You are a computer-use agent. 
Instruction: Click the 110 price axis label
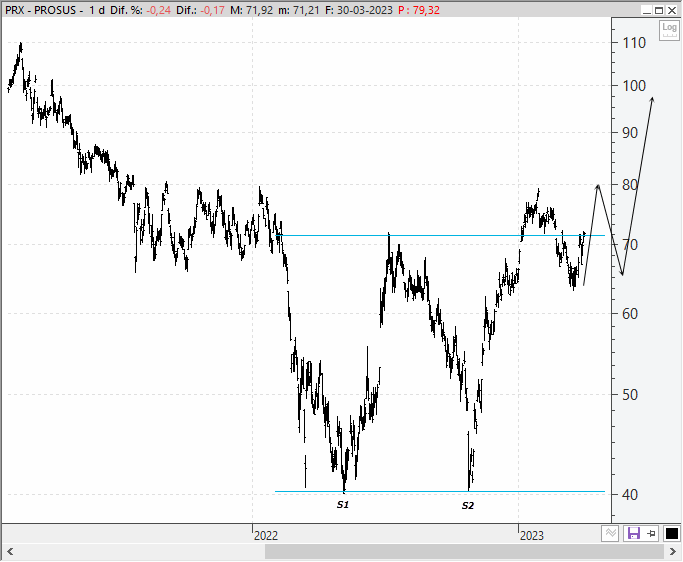pyautogui.click(x=634, y=43)
